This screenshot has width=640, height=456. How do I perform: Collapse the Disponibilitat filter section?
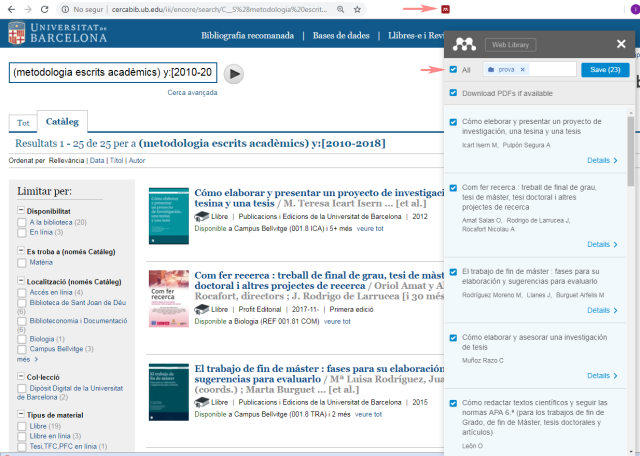click(x=21, y=211)
